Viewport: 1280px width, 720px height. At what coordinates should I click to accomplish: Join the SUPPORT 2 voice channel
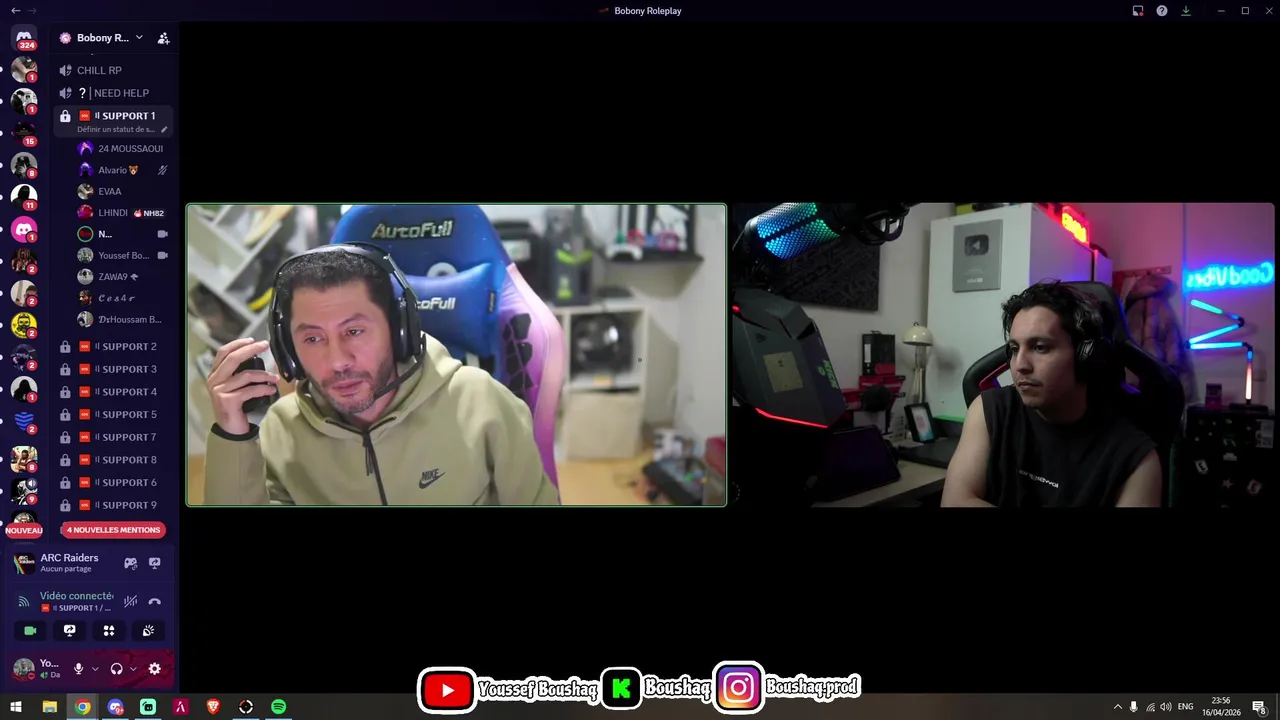point(113,347)
